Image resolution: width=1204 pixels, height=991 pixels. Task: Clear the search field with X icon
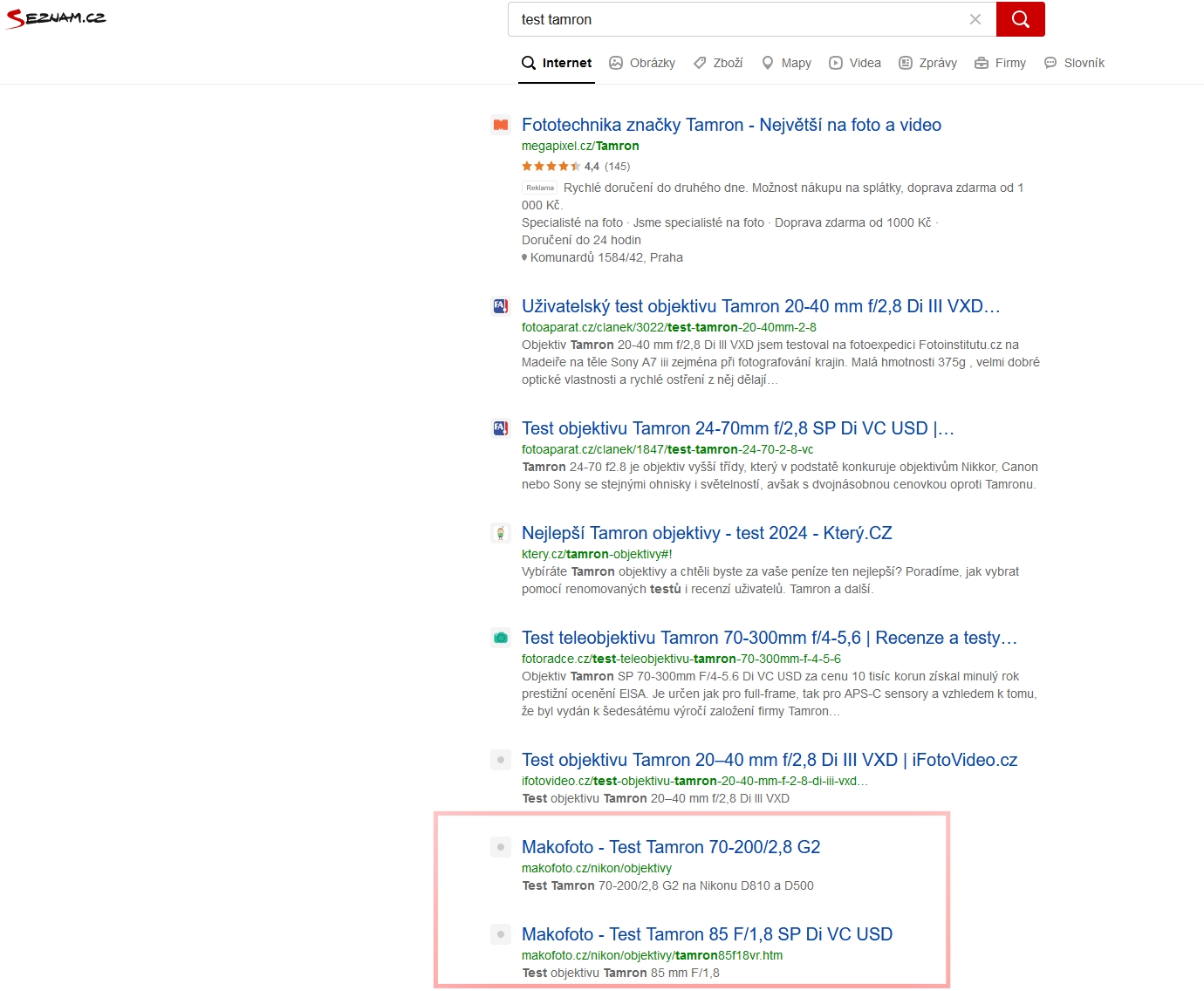[x=975, y=19]
